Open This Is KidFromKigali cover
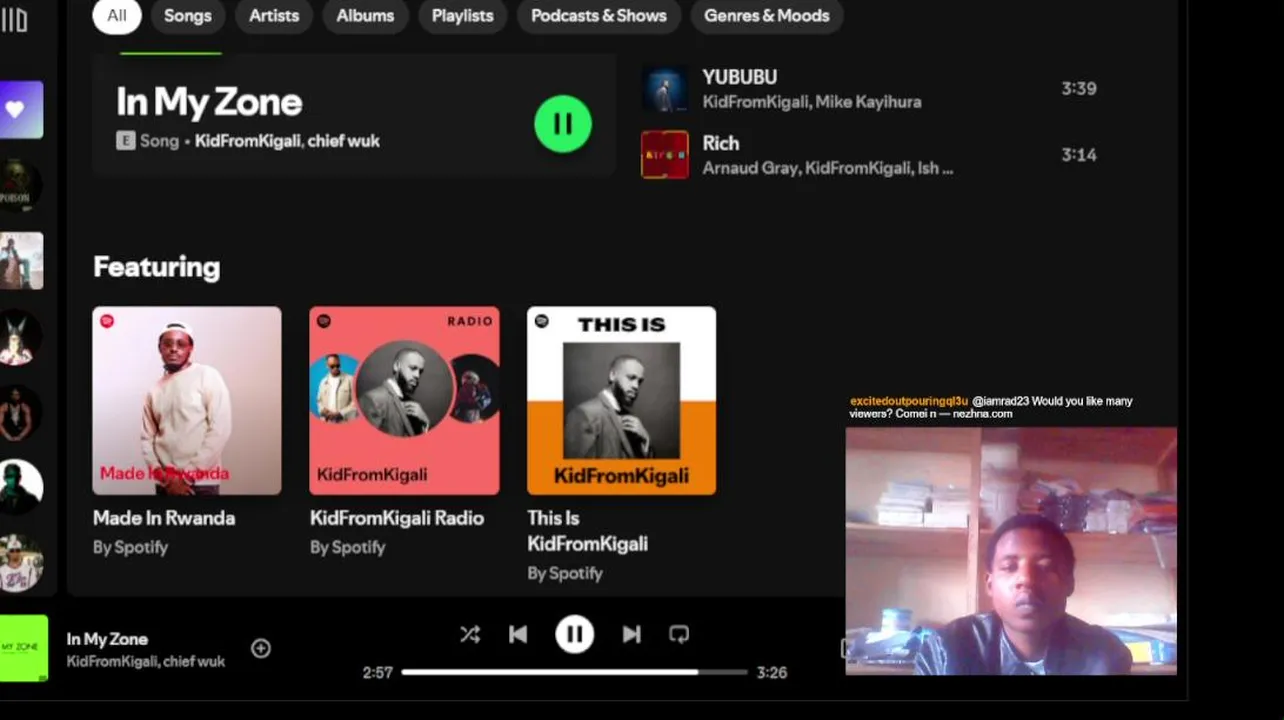The height and width of the screenshot is (720, 1284). (621, 401)
